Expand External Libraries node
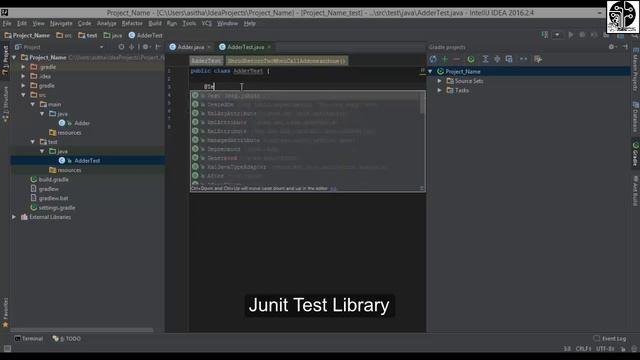640x360 pixels. [x=14, y=217]
